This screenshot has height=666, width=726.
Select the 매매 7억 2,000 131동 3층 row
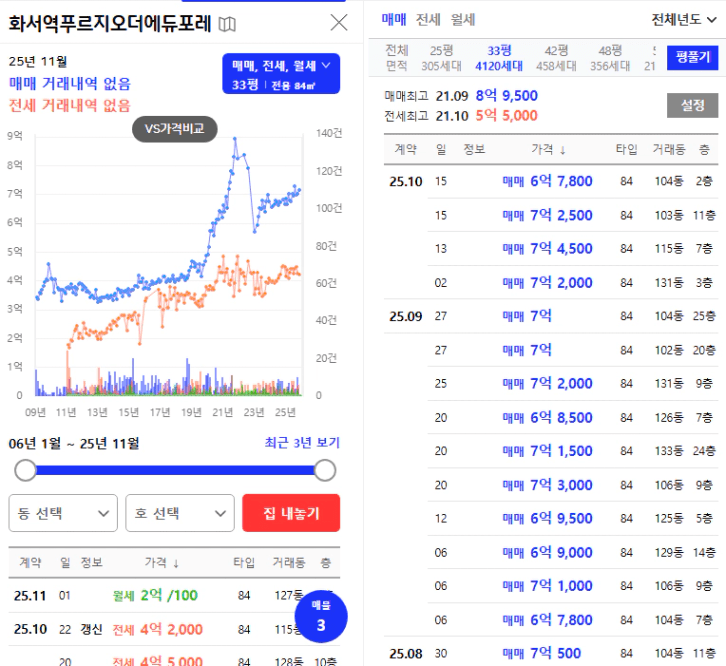click(573, 283)
